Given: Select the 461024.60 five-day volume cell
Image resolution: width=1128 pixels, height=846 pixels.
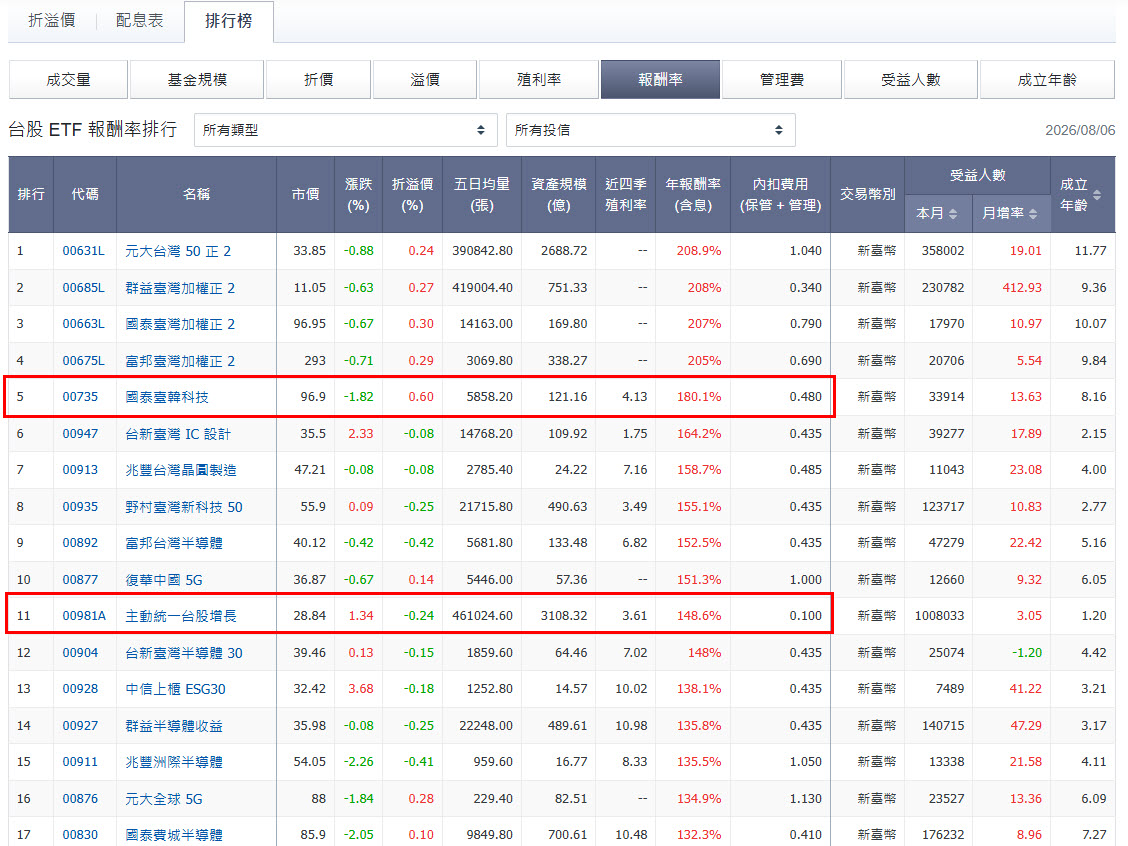Looking at the screenshot, I should (482, 616).
